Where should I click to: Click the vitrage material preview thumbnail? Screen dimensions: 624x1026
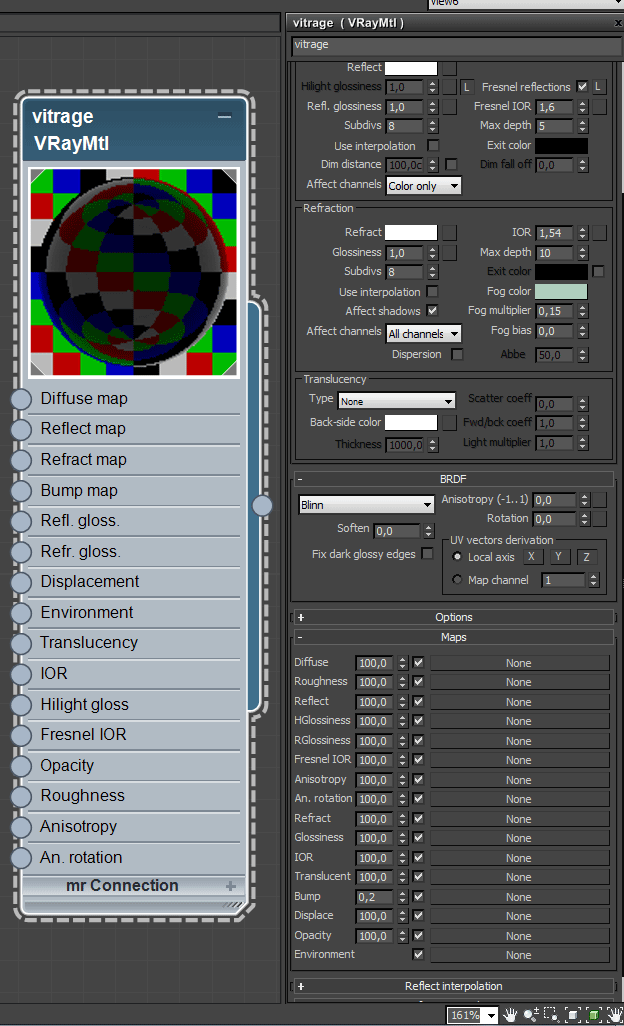coord(133,272)
